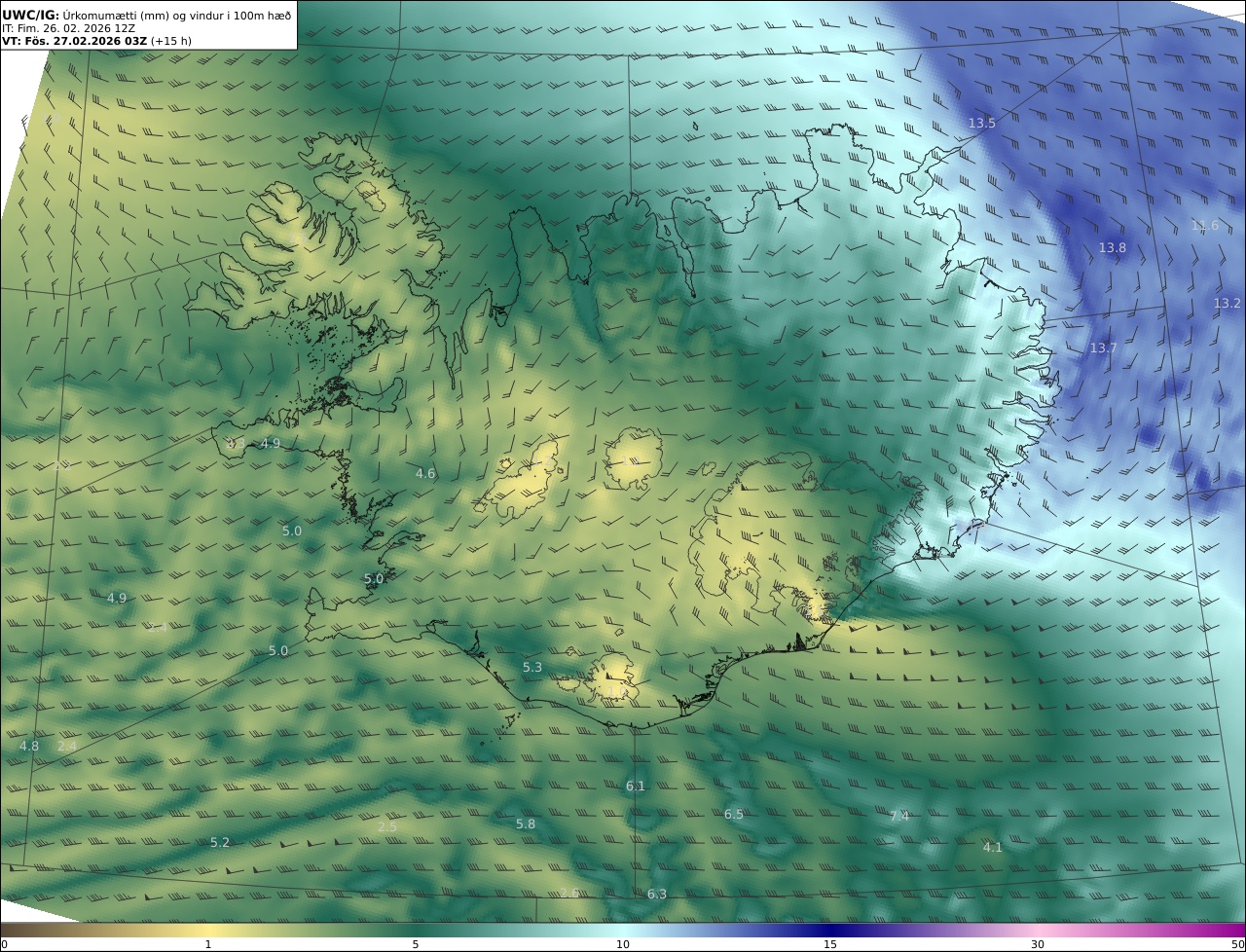The height and width of the screenshot is (952, 1246).
Task: Click the 6.1 value label on the map
Action: (x=635, y=787)
